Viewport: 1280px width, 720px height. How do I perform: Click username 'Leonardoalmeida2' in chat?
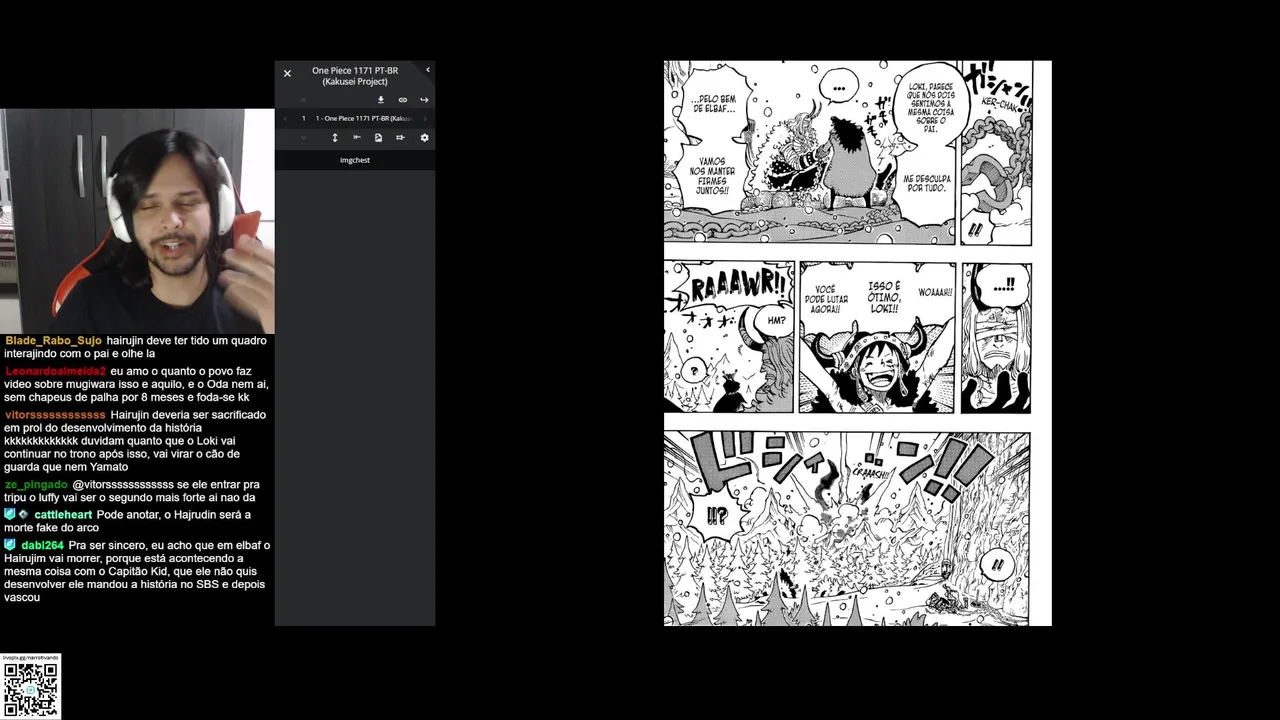point(55,371)
